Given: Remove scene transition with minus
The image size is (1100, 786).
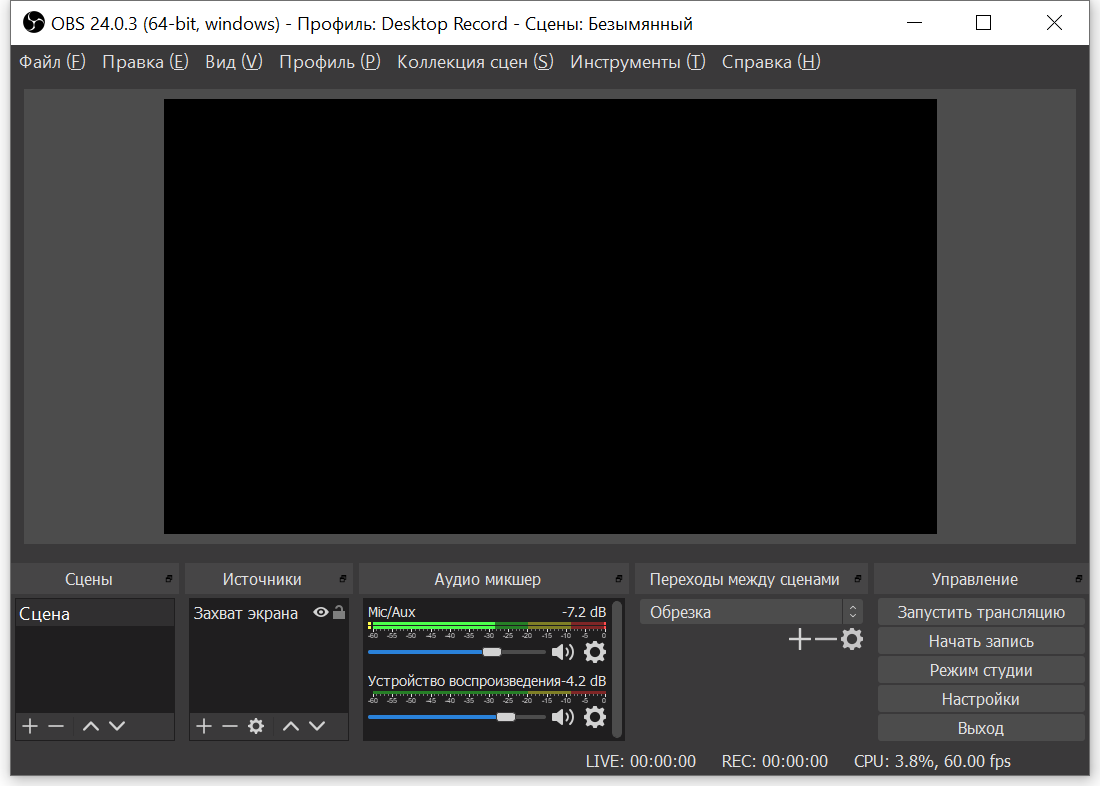Looking at the screenshot, I should pyautogui.click(x=826, y=639).
